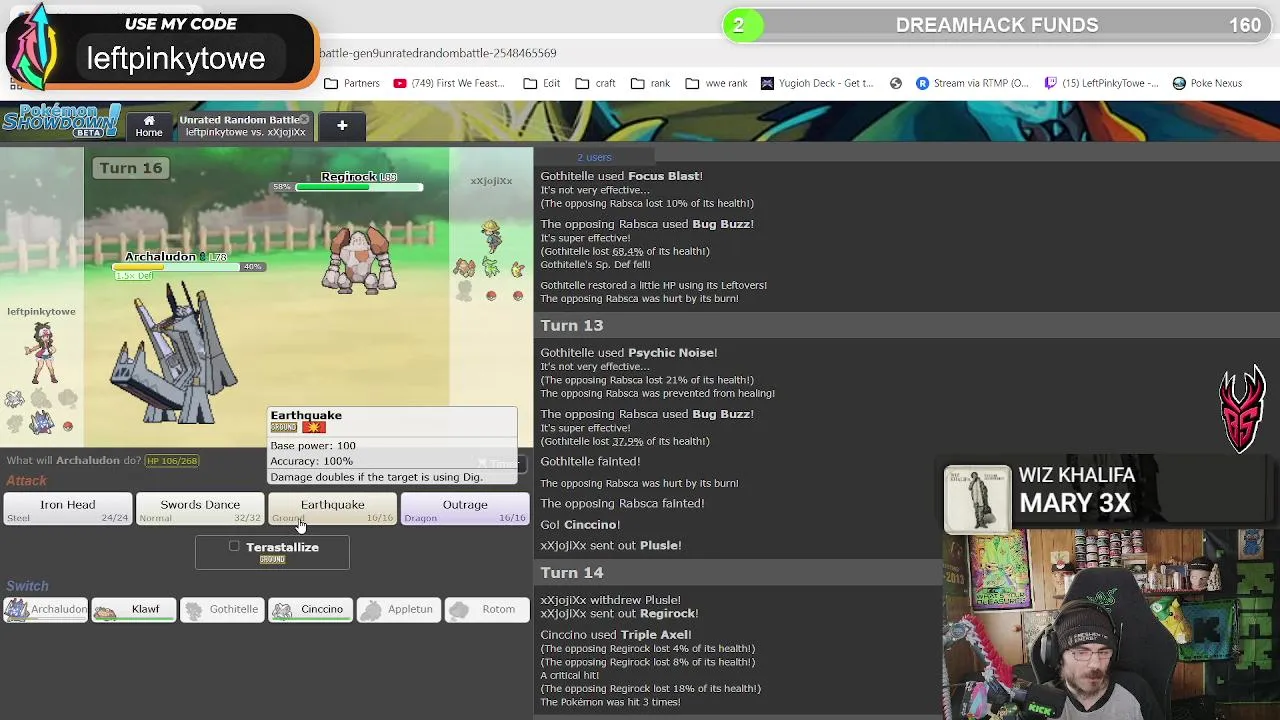Open the LeftPinkyTowe Twitch bookmark

tap(1102, 83)
